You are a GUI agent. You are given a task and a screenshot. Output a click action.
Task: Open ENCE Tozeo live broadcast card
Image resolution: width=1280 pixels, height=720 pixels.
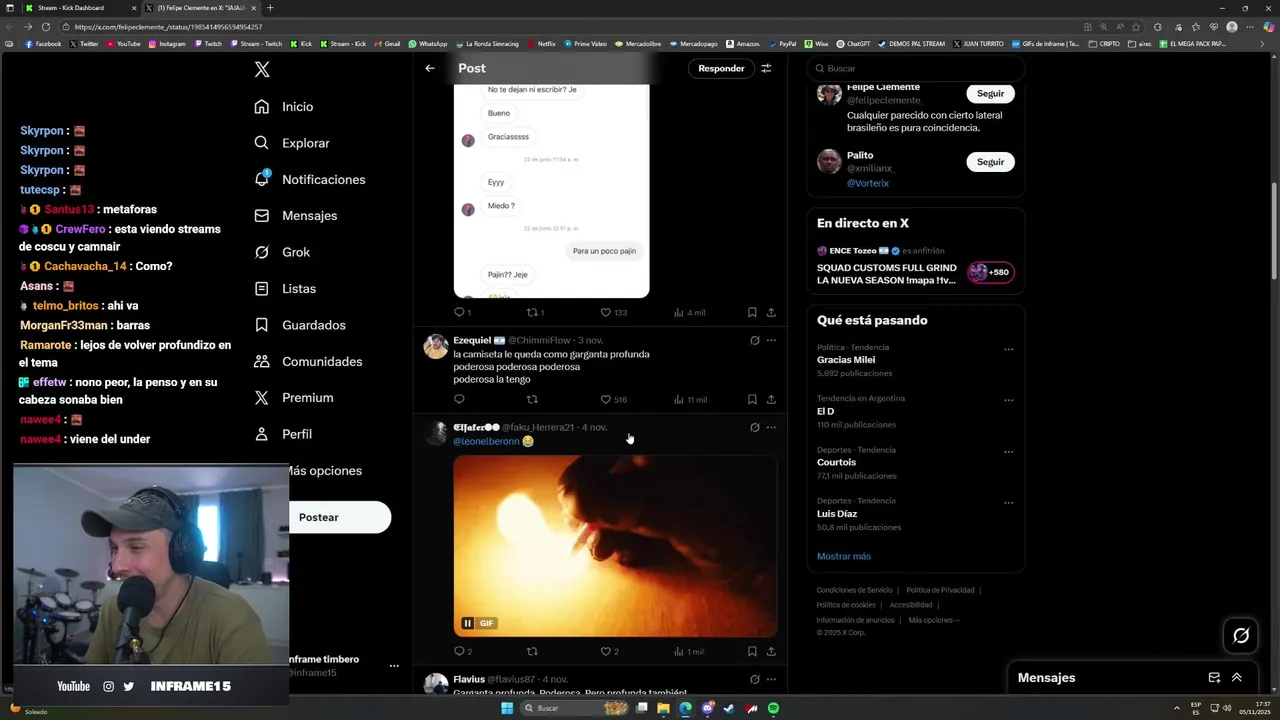[x=915, y=266]
